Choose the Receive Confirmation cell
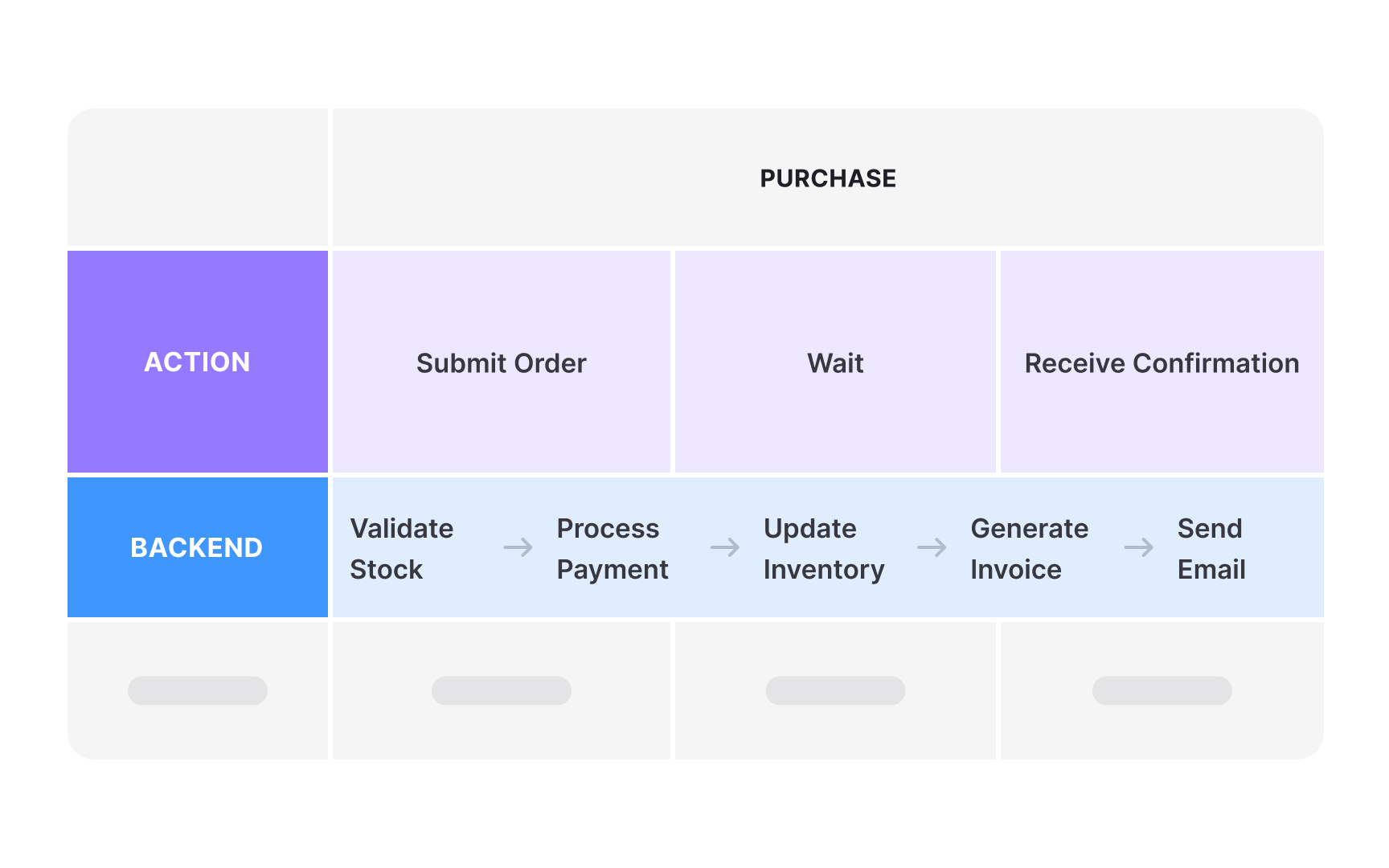Image resolution: width=1389 pixels, height=868 pixels. click(1162, 362)
